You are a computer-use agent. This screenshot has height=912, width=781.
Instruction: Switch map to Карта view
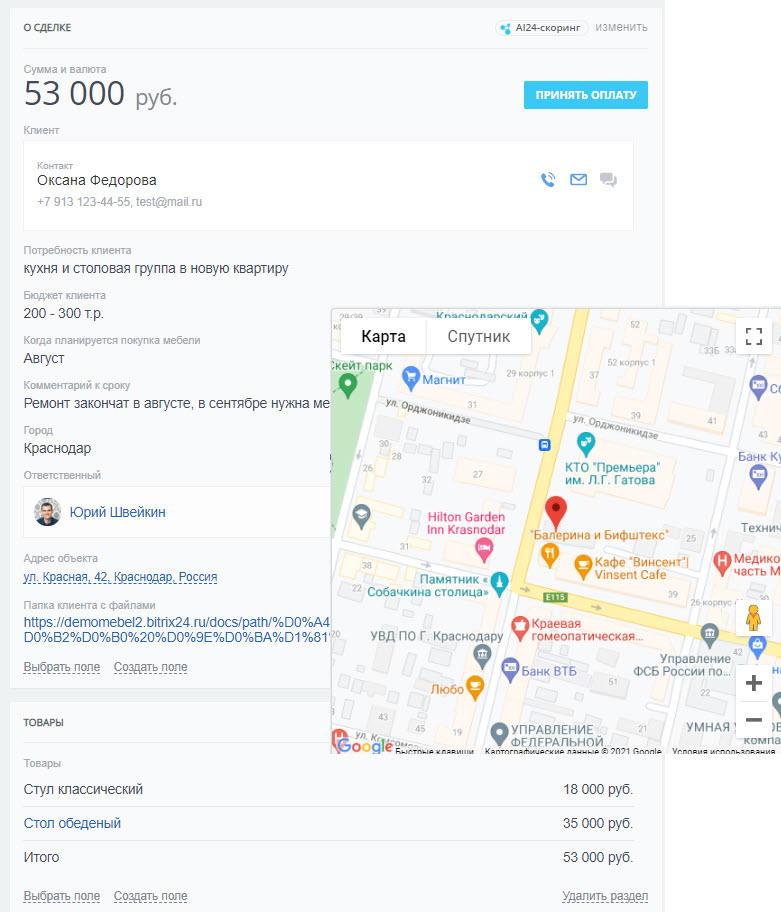(x=383, y=336)
